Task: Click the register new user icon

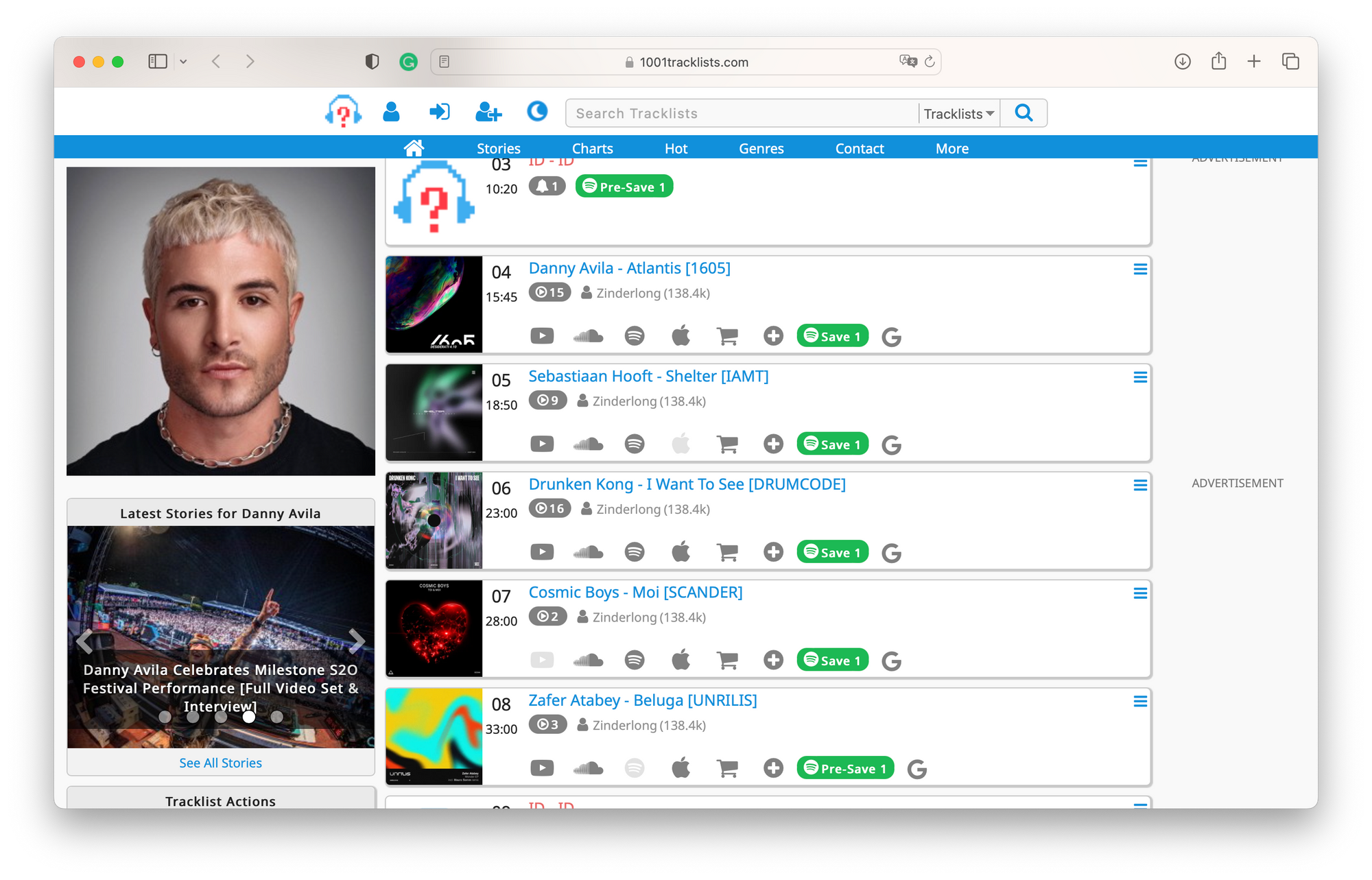Action: click(x=488, y=112)
